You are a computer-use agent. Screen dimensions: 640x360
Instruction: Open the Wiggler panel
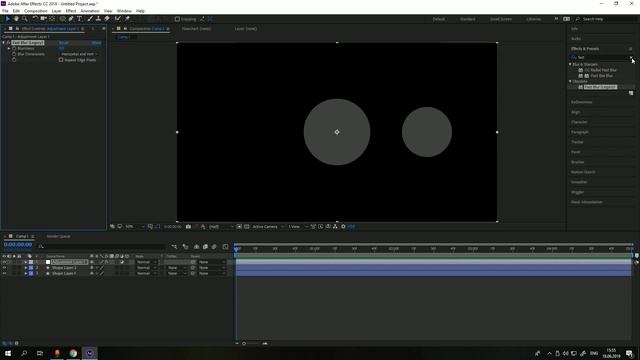pyautogui.click(x=578, y=192)
